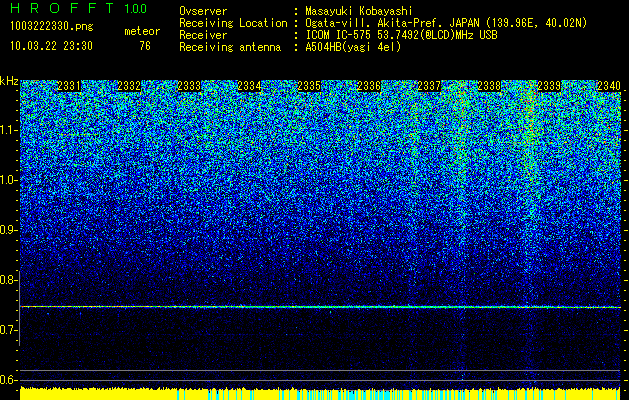The image size is (629, 400).
Task: Click the 0.7 kHz axis label
Action: point(9,330)
